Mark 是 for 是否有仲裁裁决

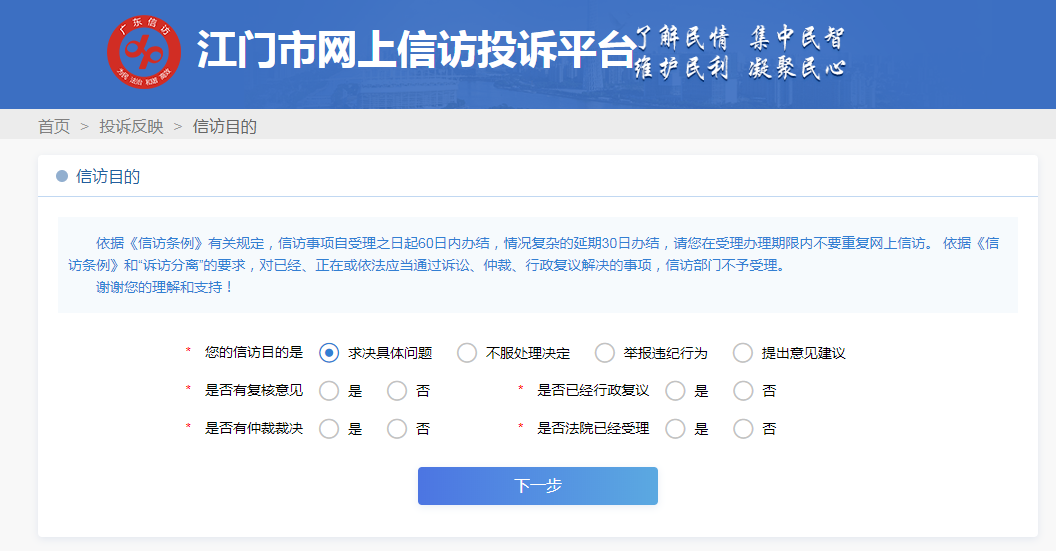[329, 429]
